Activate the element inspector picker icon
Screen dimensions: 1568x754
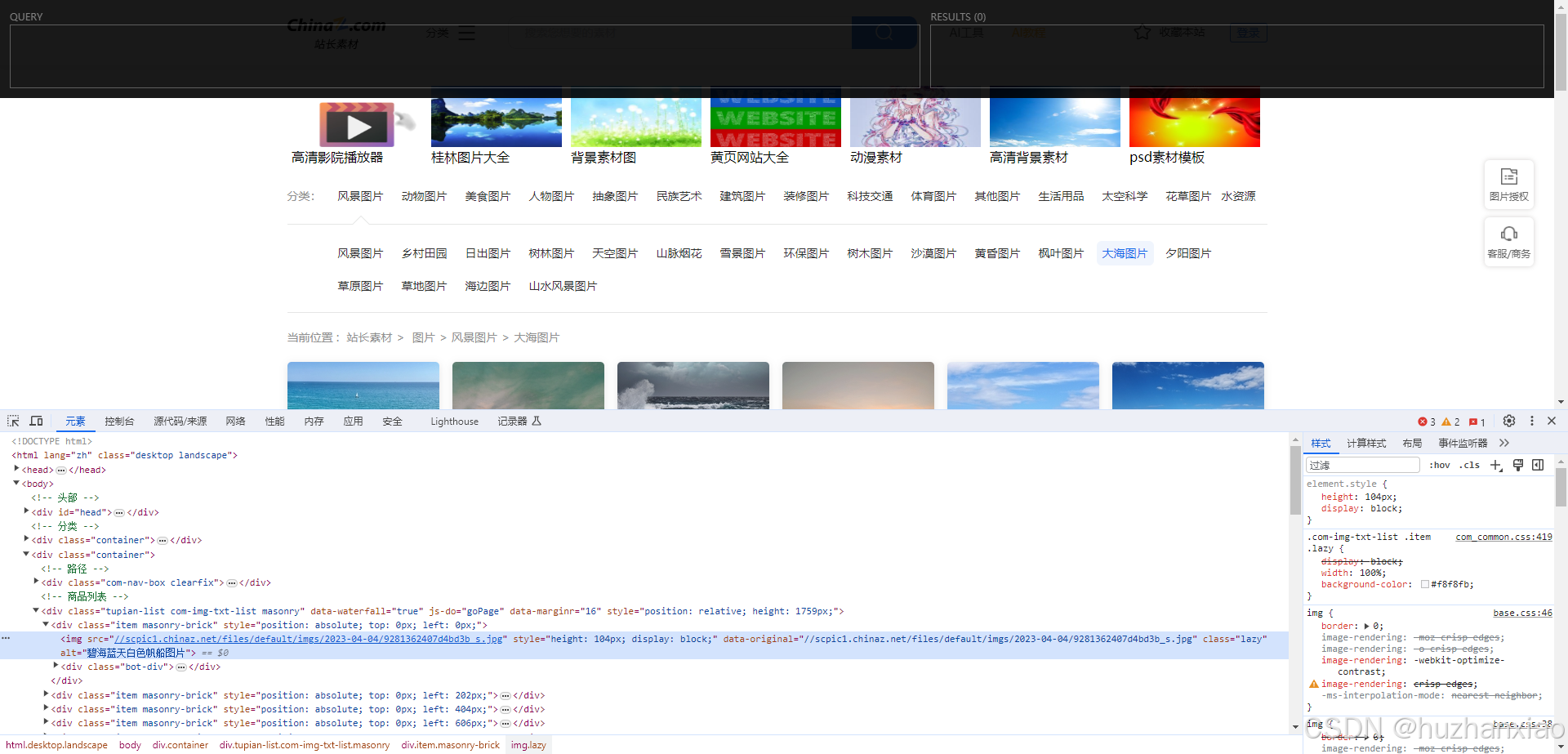pyautogui.click(x=13, y=421)
